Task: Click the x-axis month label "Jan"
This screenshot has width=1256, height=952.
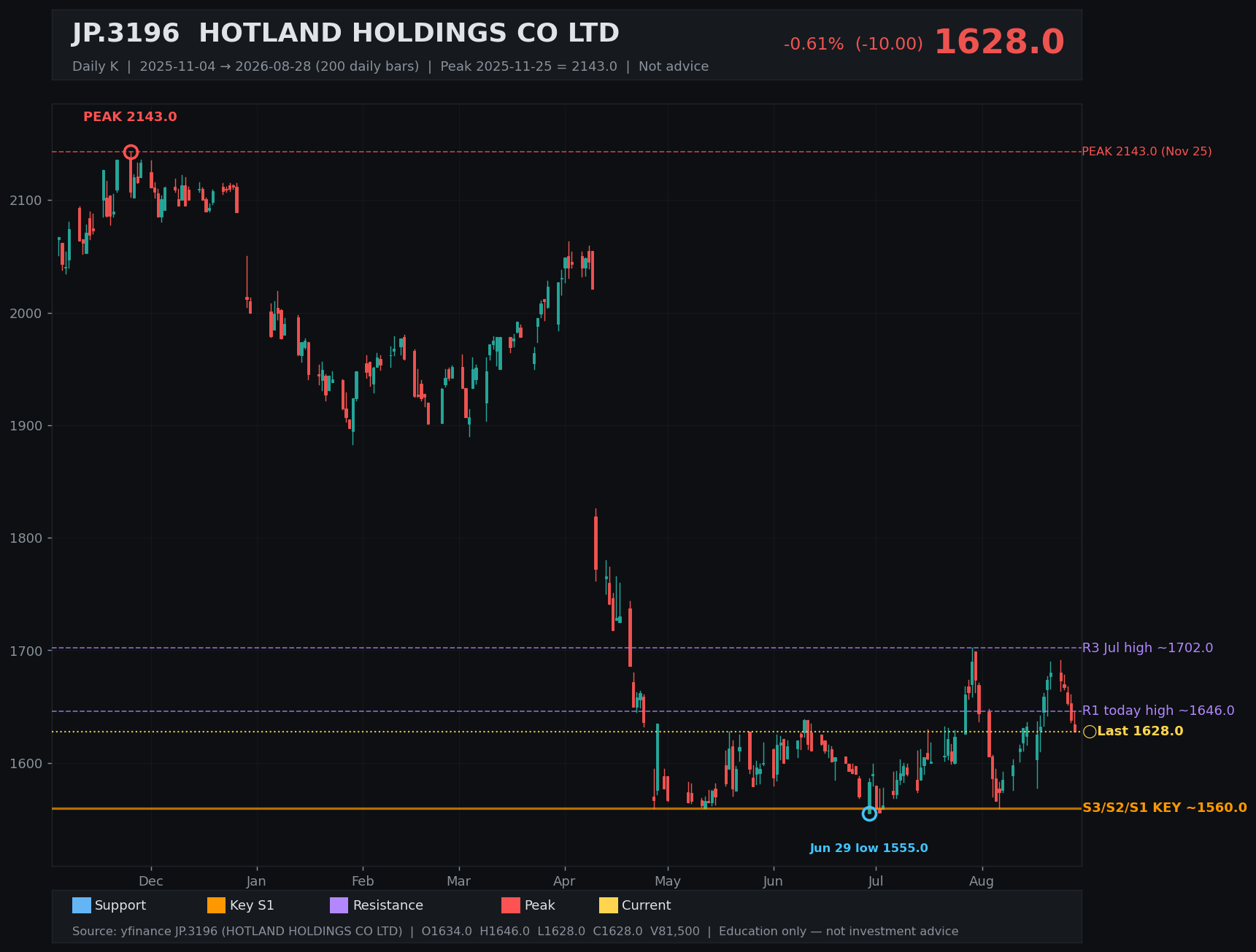Action: tap(256, 881)
